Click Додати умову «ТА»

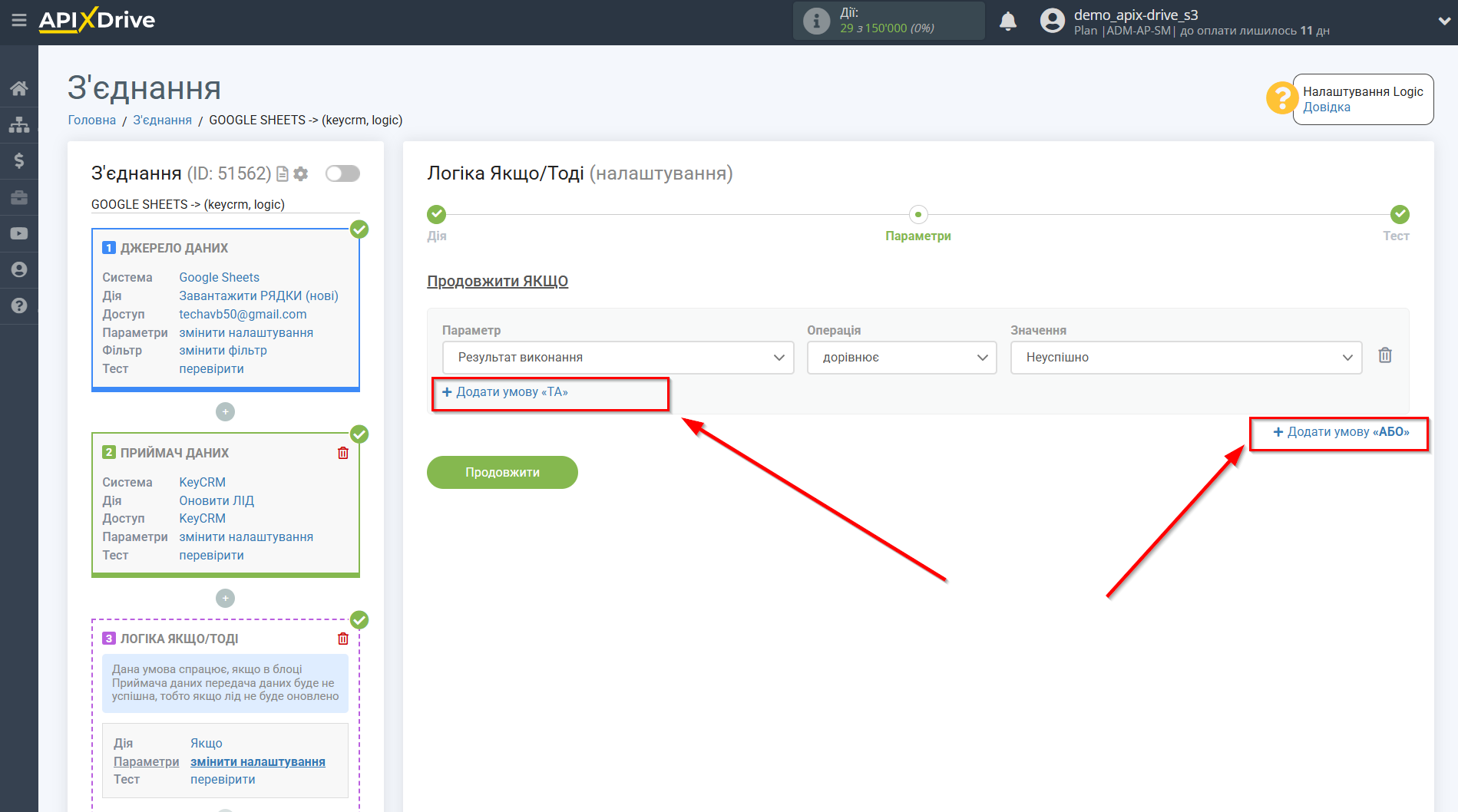coord(505,392)
